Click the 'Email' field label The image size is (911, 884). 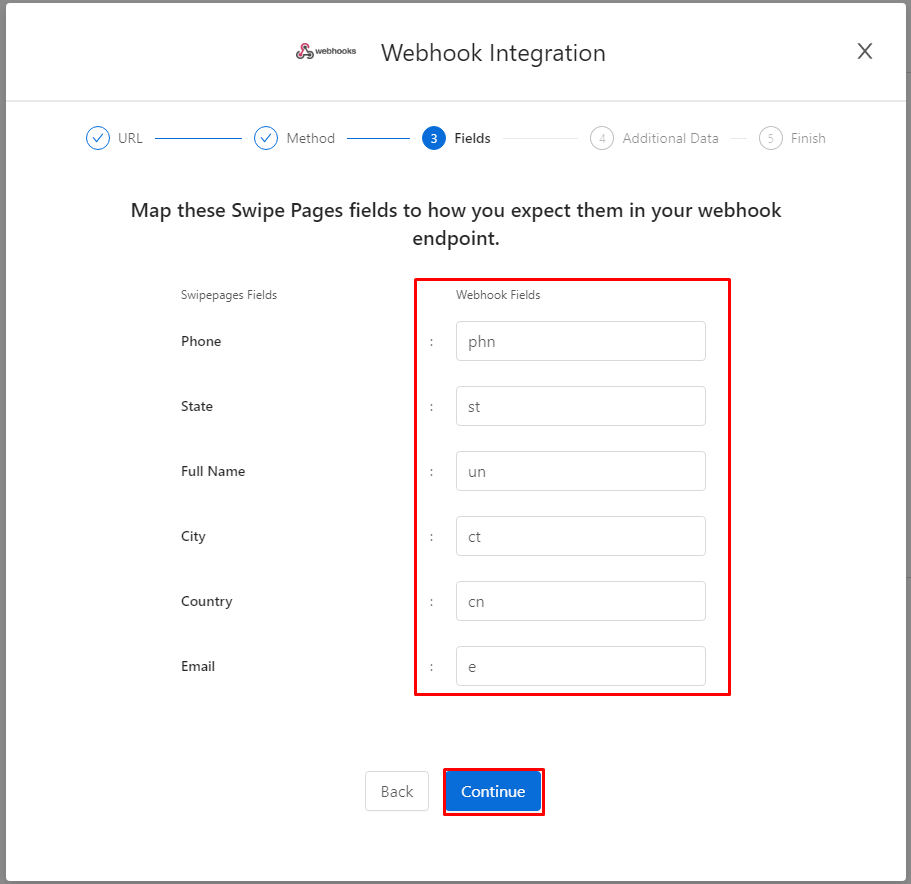[x=198, y=666]
